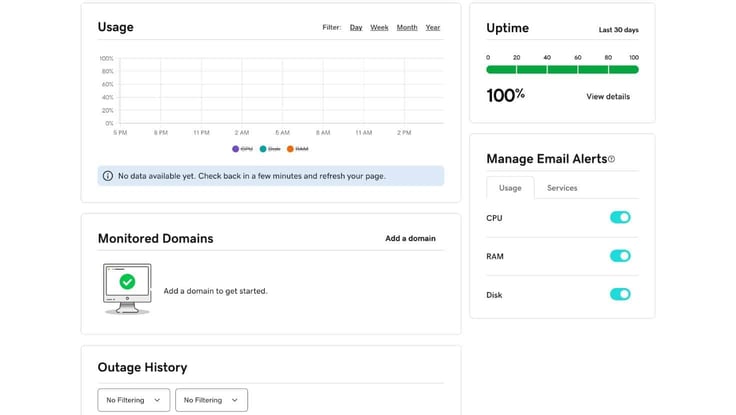This screenshot has width=736, height=415.
Task: Toggle the Disk email alert switch
Action: coord(620,294)
